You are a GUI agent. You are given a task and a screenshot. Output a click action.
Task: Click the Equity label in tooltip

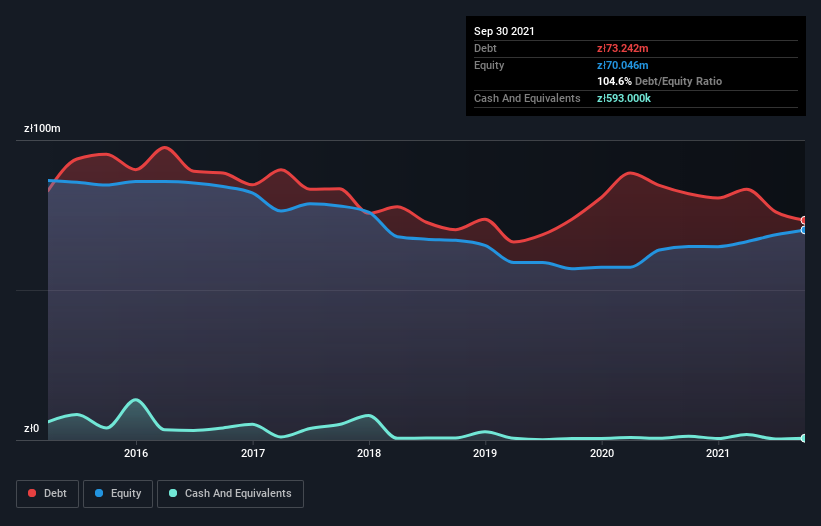click(489, 65)
